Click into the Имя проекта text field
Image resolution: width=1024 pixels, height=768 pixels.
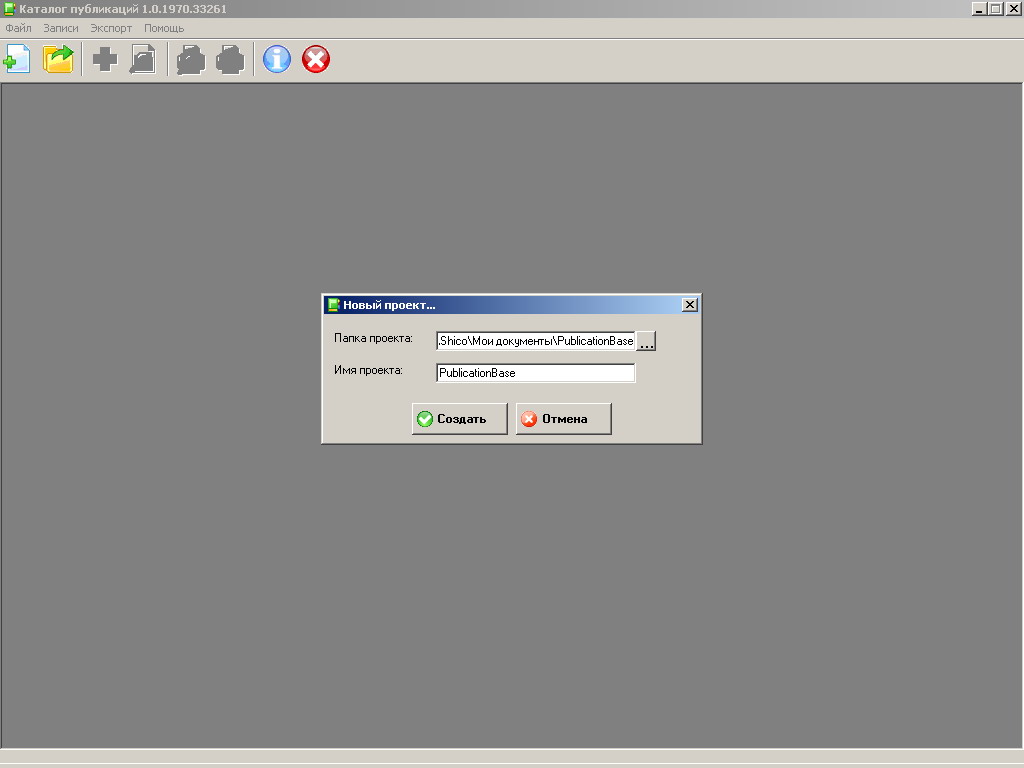coord(535,373)
